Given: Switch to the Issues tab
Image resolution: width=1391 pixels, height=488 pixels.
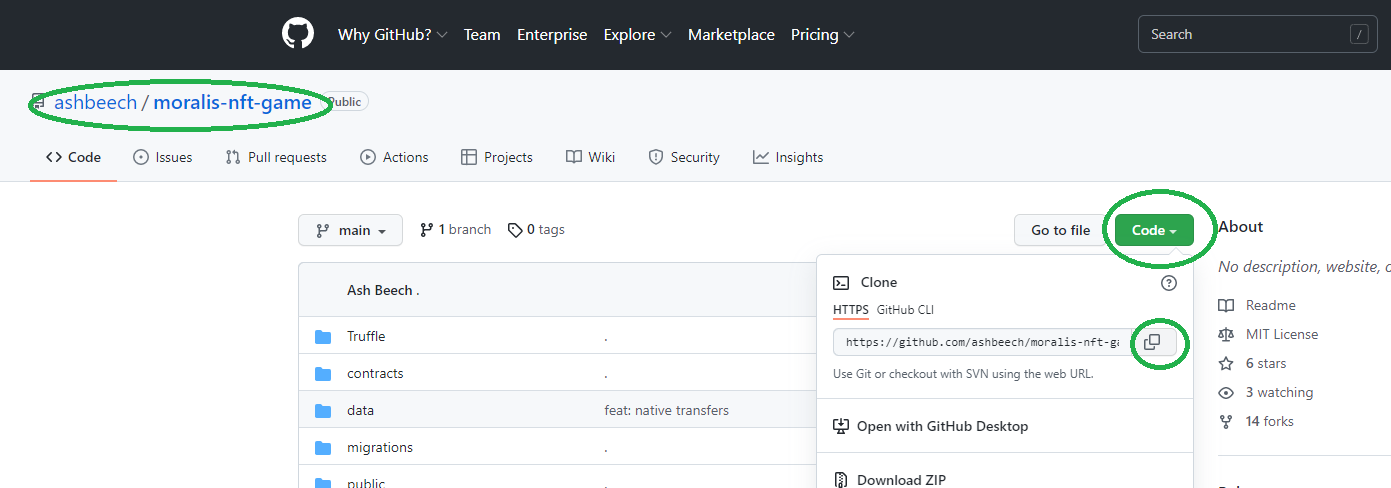Looking at the screenshot, I should coord(162,157).
